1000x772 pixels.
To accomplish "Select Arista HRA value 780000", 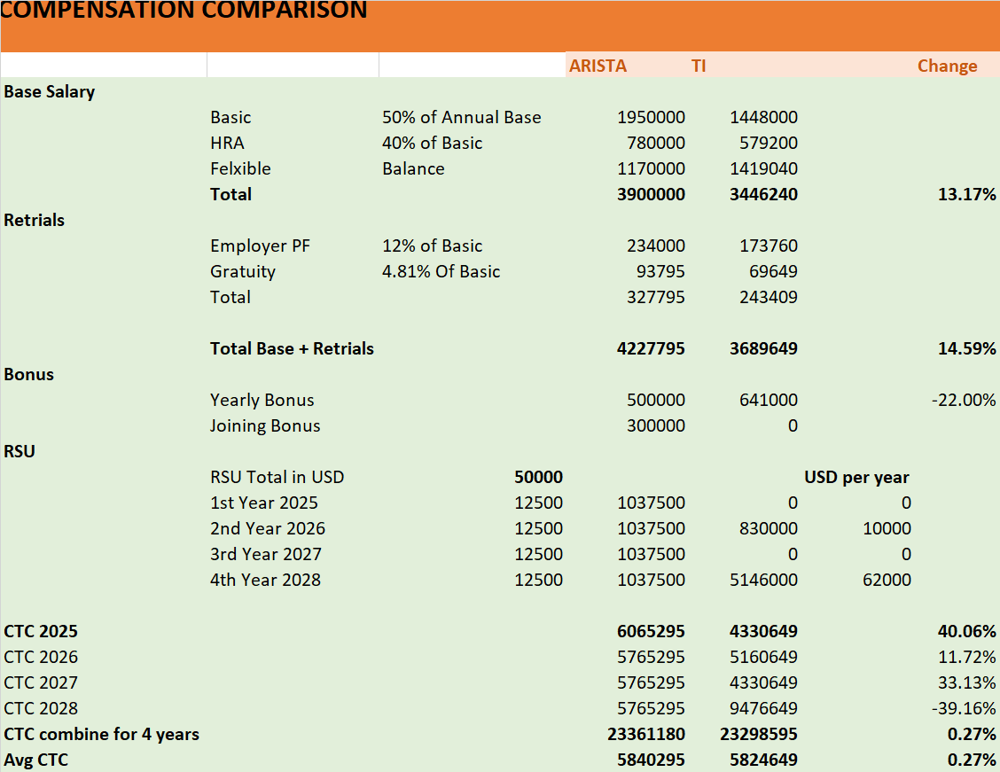I will tap(656, 143).
